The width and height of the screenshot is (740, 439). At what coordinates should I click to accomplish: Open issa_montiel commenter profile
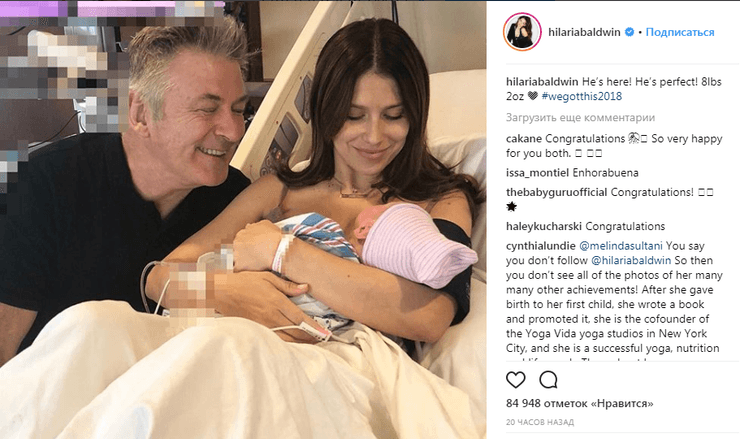(537, 173)
